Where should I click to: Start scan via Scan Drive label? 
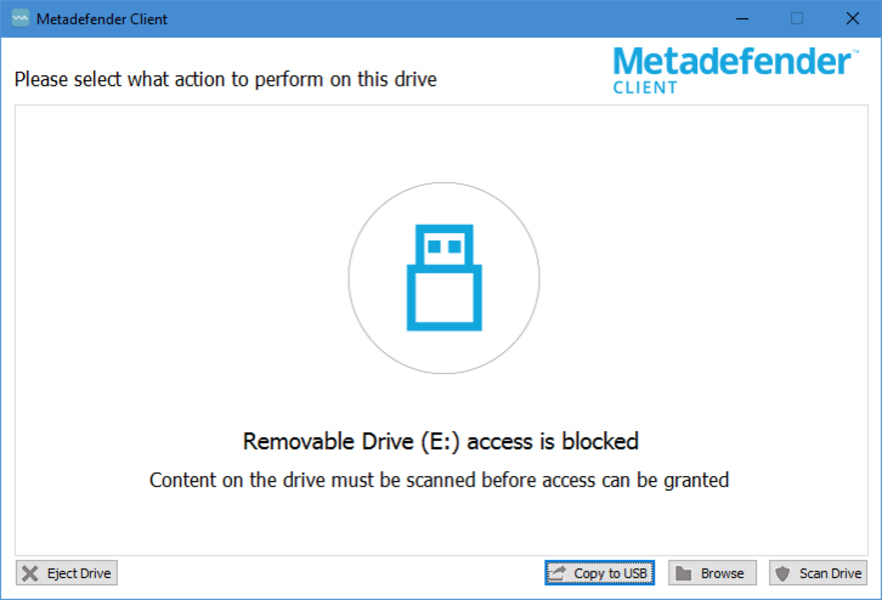[x=830, y=573]
